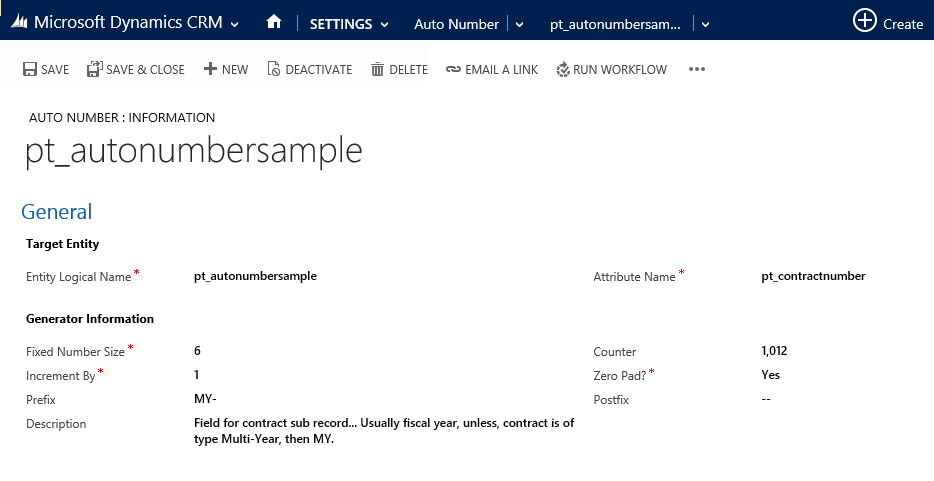Screen dimensions: 934x481
Task: Open the chevron next to Auto Number
Action: tap(519, 24)
